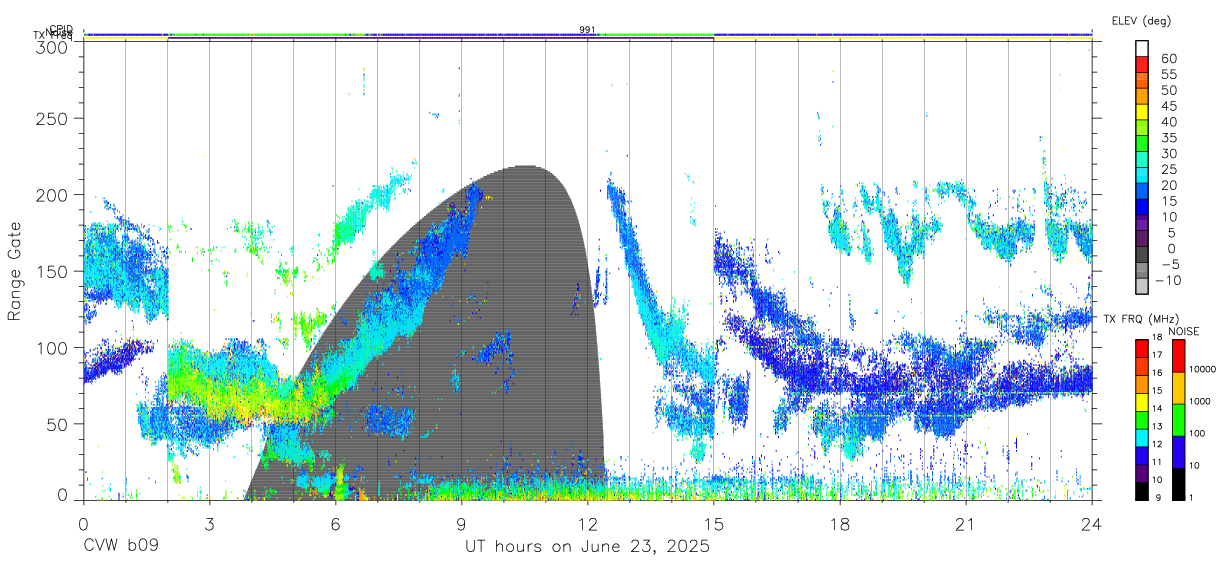Click the black 9-10 MHz TX FRQ swatch
Image resolution: width=1228 pixels, height=567 pixels.
[x=1142, y=491]
